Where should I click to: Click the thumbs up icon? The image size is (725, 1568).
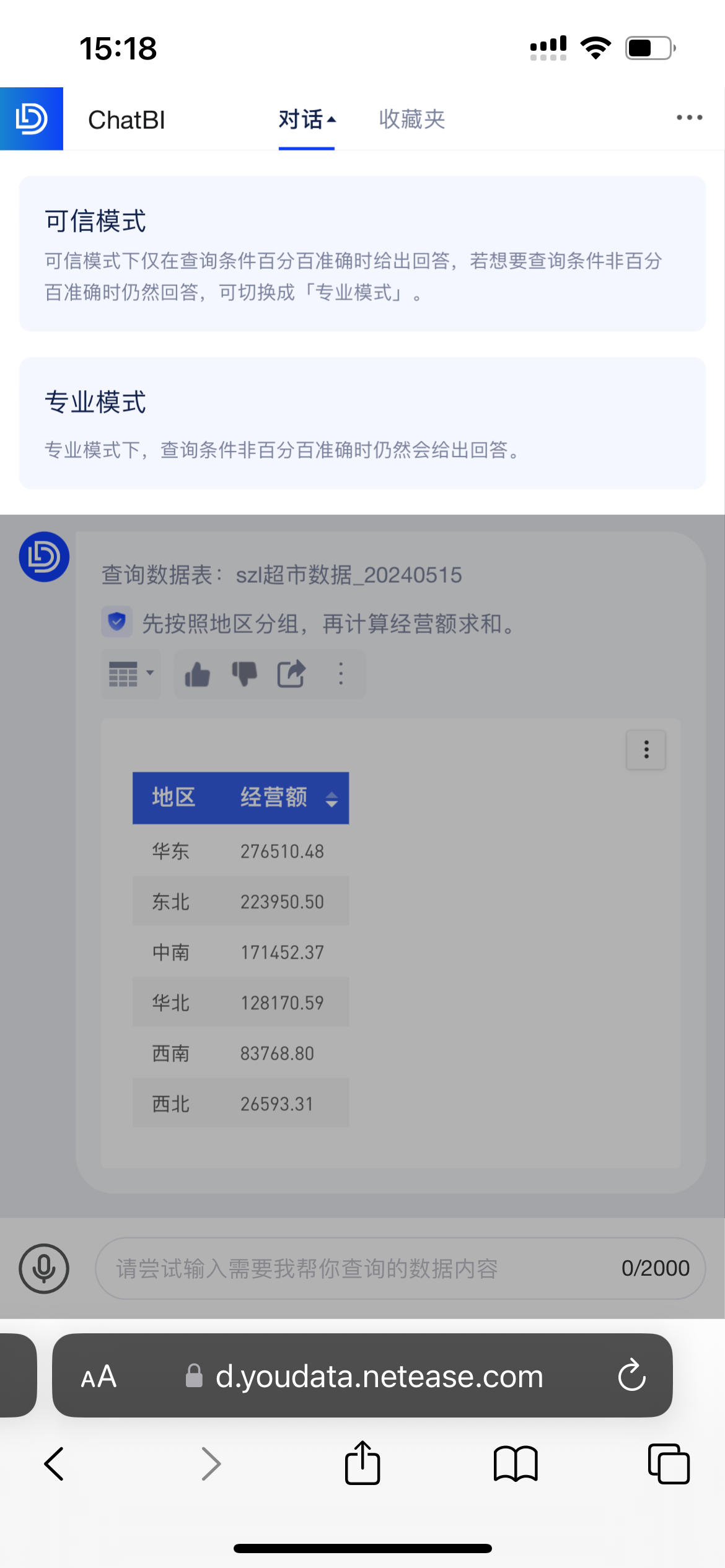pyautogui.click(x=198, y=674)
